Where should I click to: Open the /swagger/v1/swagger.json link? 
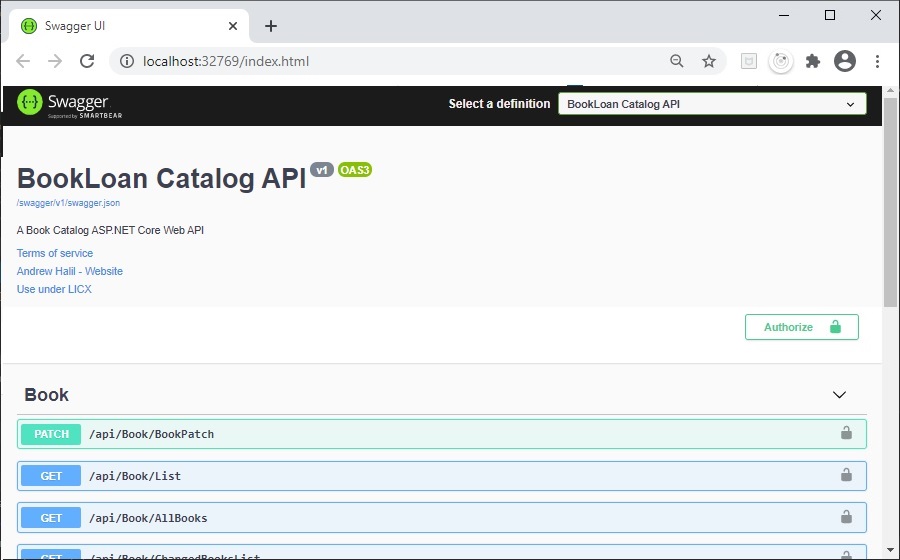pos(68,203)
